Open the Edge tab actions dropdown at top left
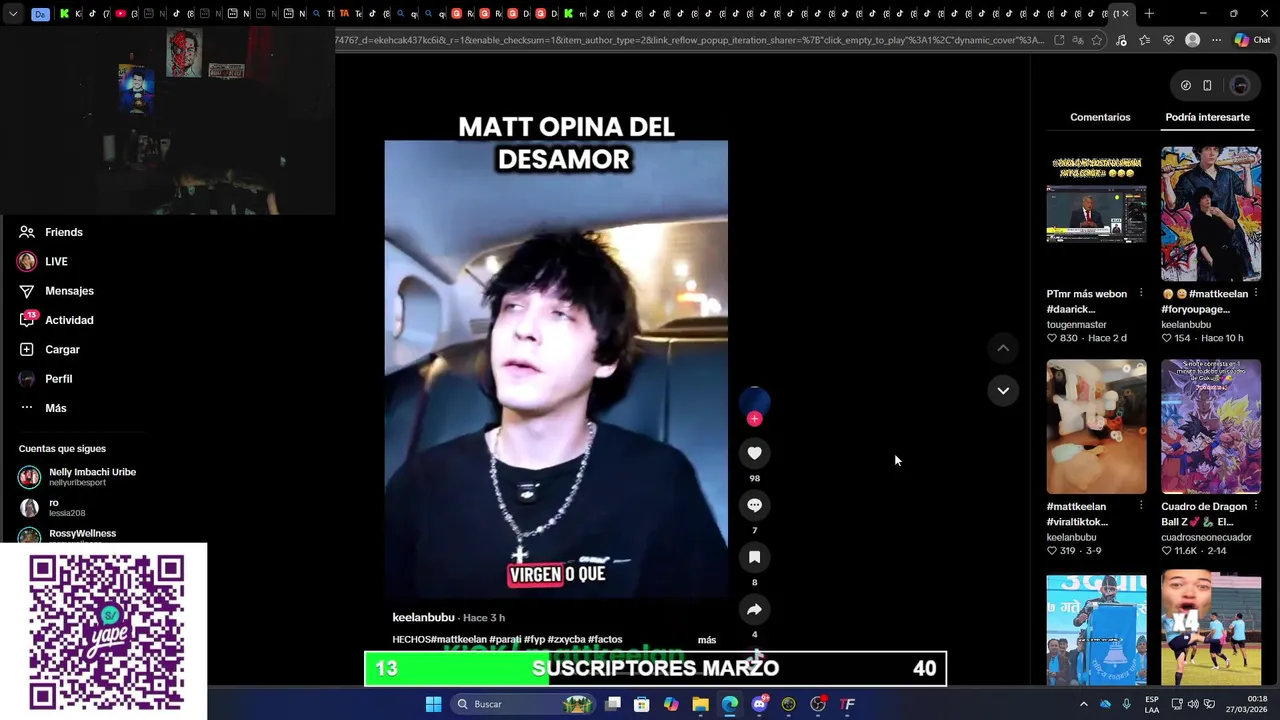This screenshot has width=1280, height=720. point(13,14)
